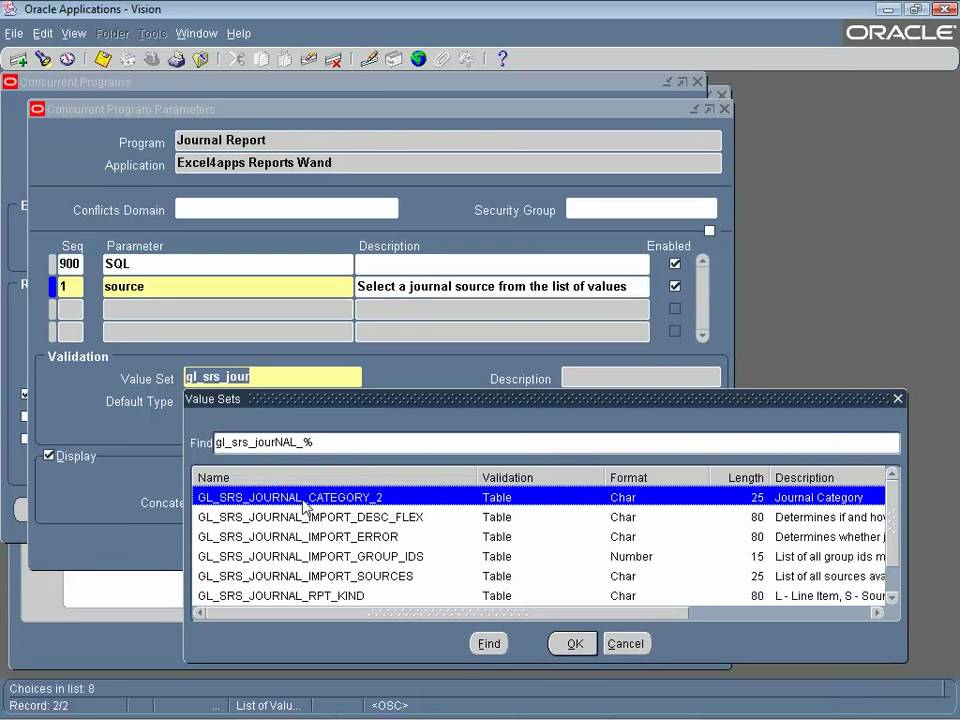Open the Tools menu
The height and width of the screenshot is (720, 960).
pyautogui.click(x=152, y=34)
